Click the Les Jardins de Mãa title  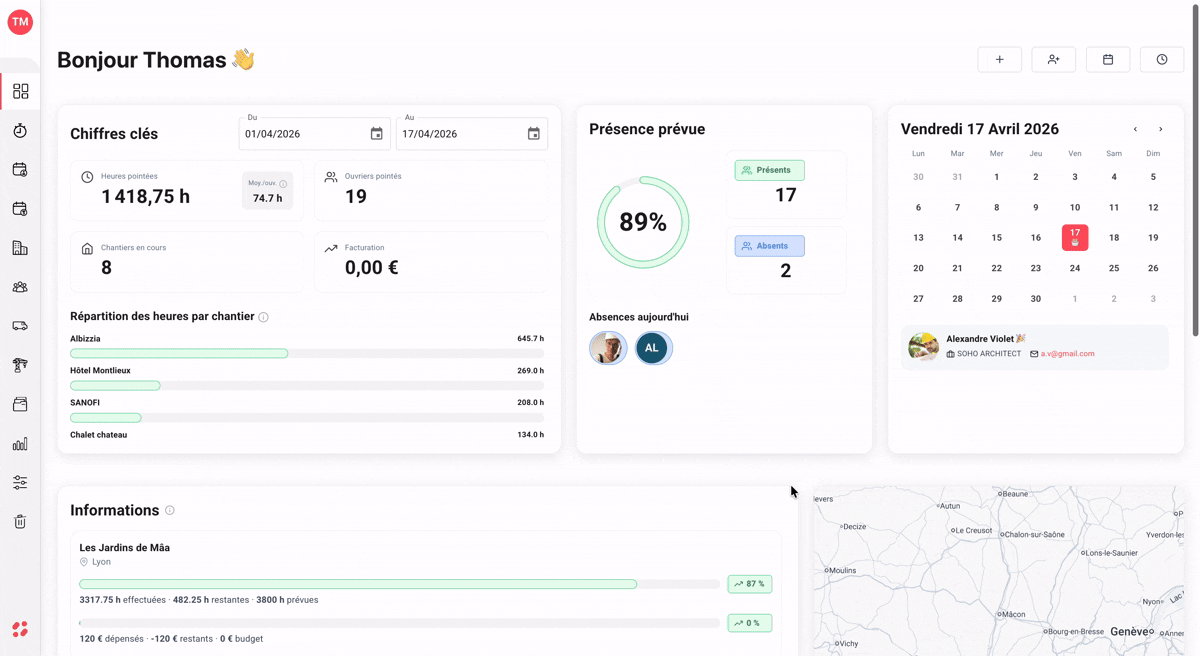click(x=125, y=548)
